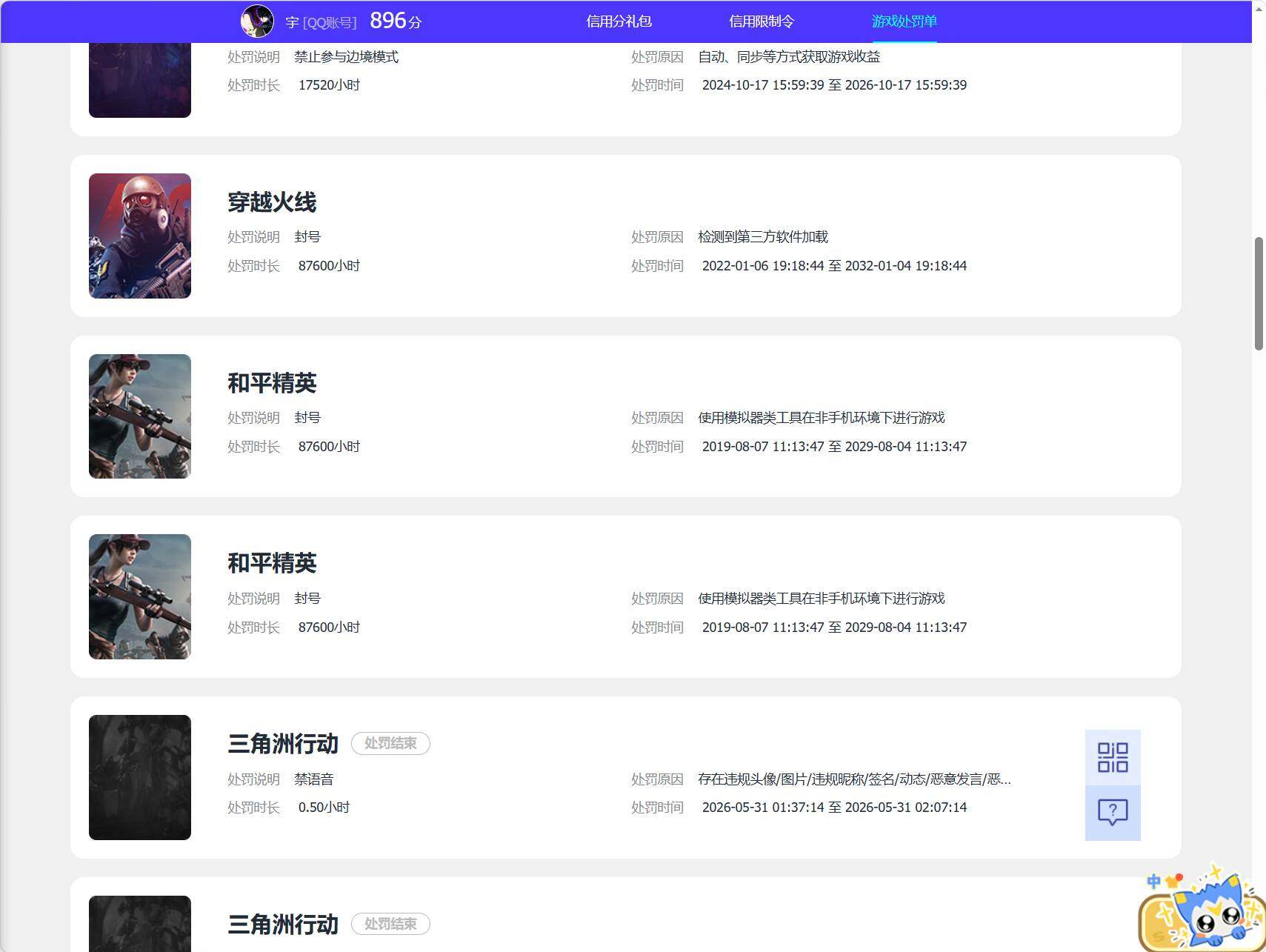The width and height of the screenshot is (1266, 952).
Task: Click the 处罚结束 badge on the 禁语音 card
Action: (x=390, y=743)
